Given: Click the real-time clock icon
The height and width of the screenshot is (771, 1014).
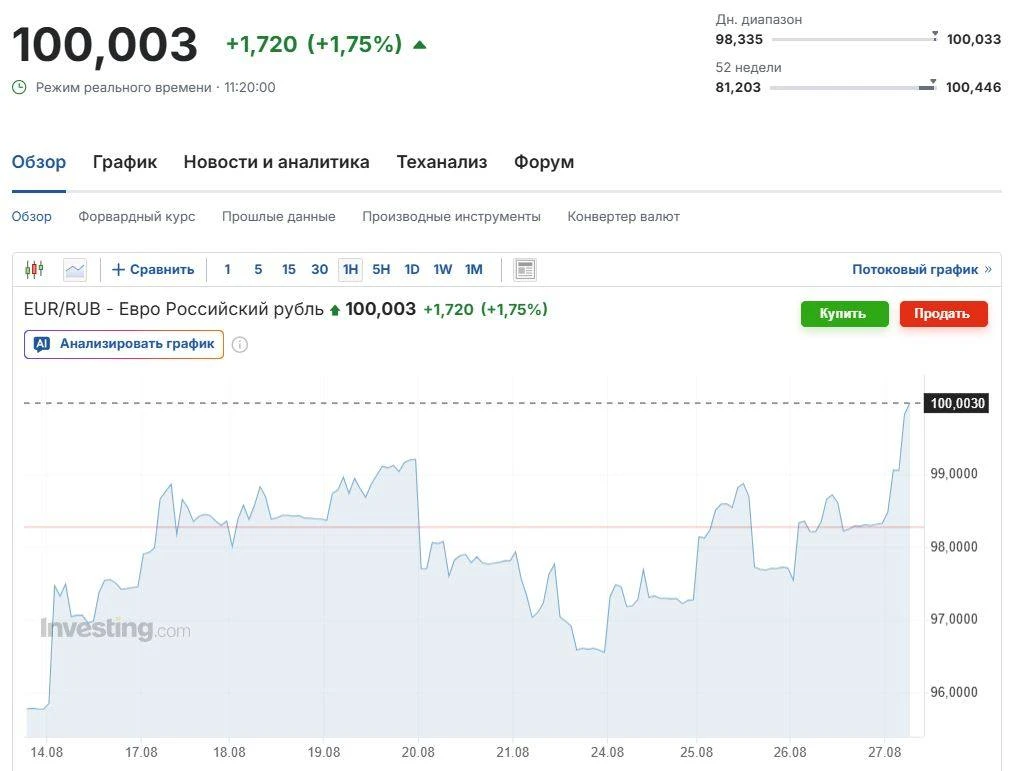Looking at the screenshot, I should (19, 87).
